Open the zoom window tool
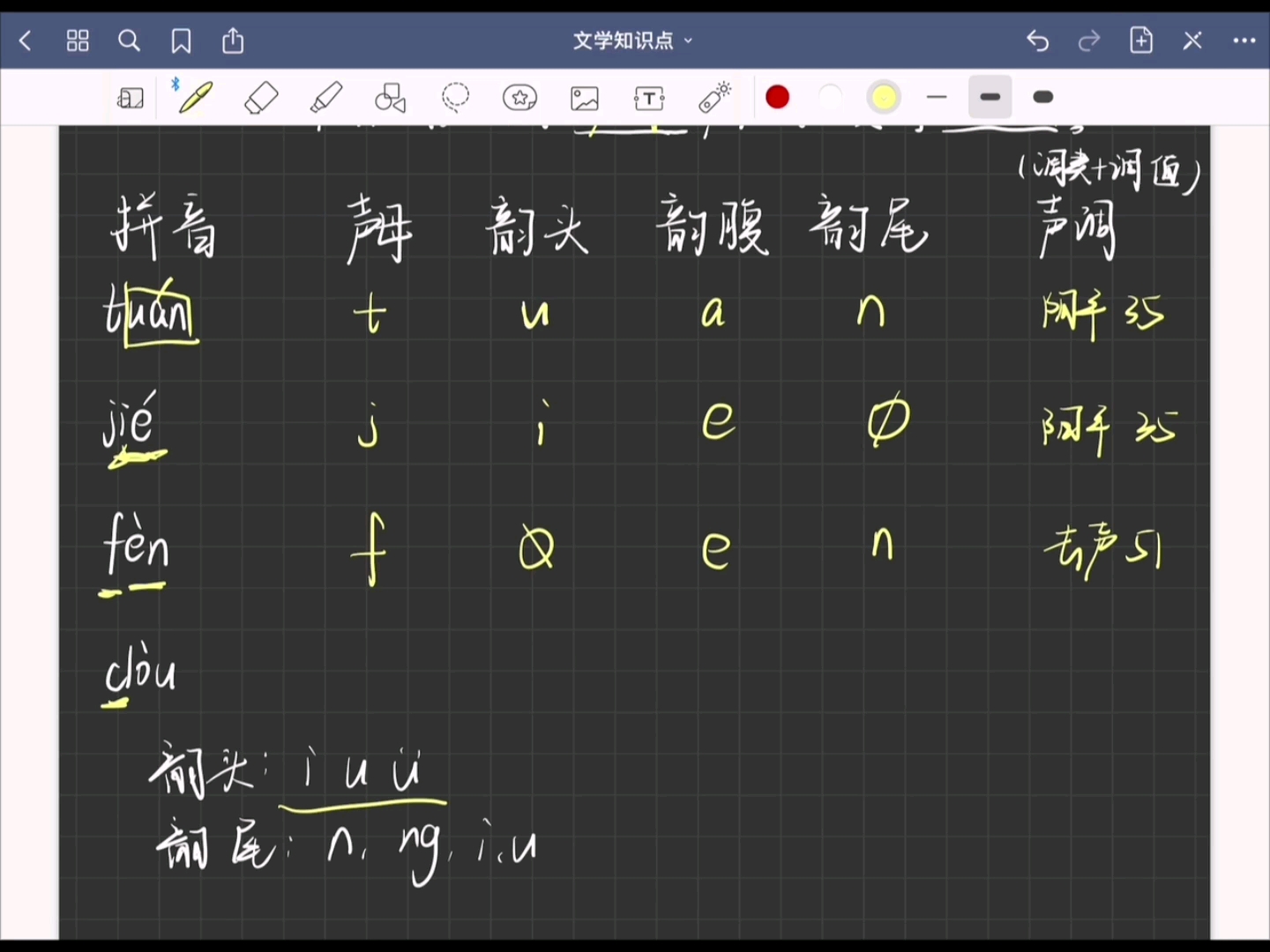1270x952 pixels. coord(131,98)
